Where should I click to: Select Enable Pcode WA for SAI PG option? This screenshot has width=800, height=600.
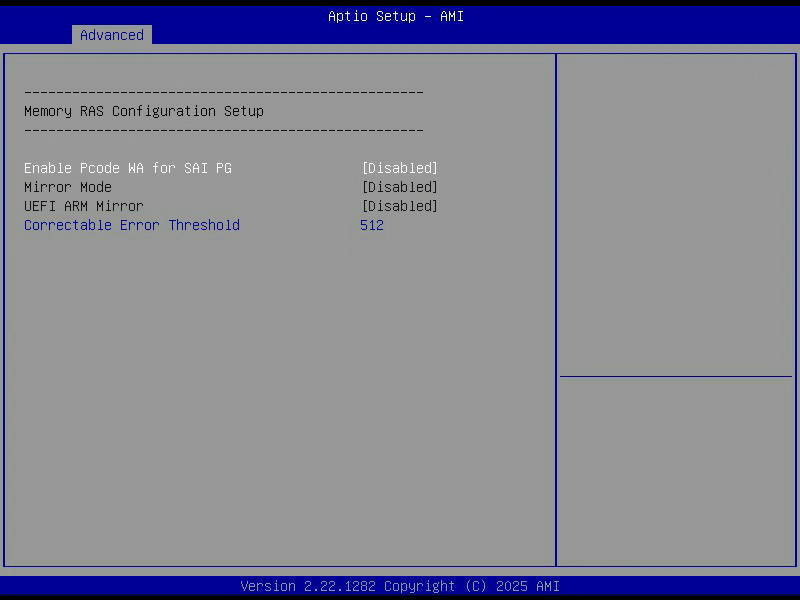coord(128,168)
